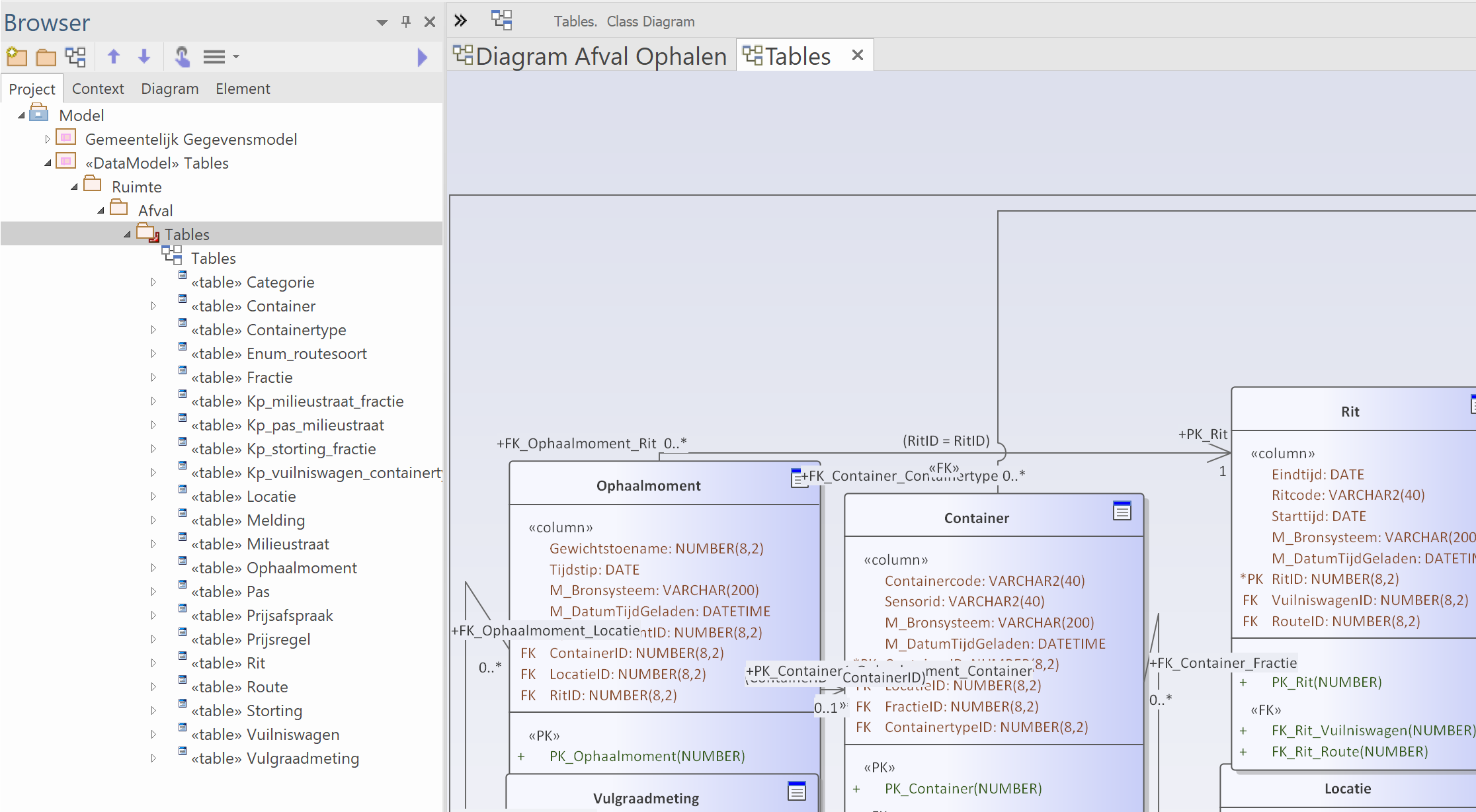Click the folder icon in Browser toolbar
The height and width of the screenshot is (812, 1476).
click(46, 57)
